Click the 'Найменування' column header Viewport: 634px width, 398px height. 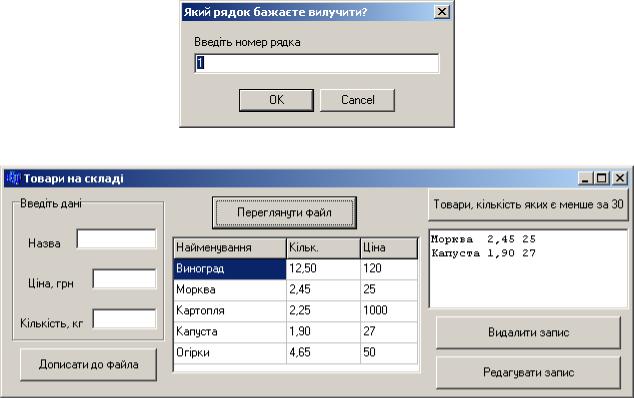[230, 248]
